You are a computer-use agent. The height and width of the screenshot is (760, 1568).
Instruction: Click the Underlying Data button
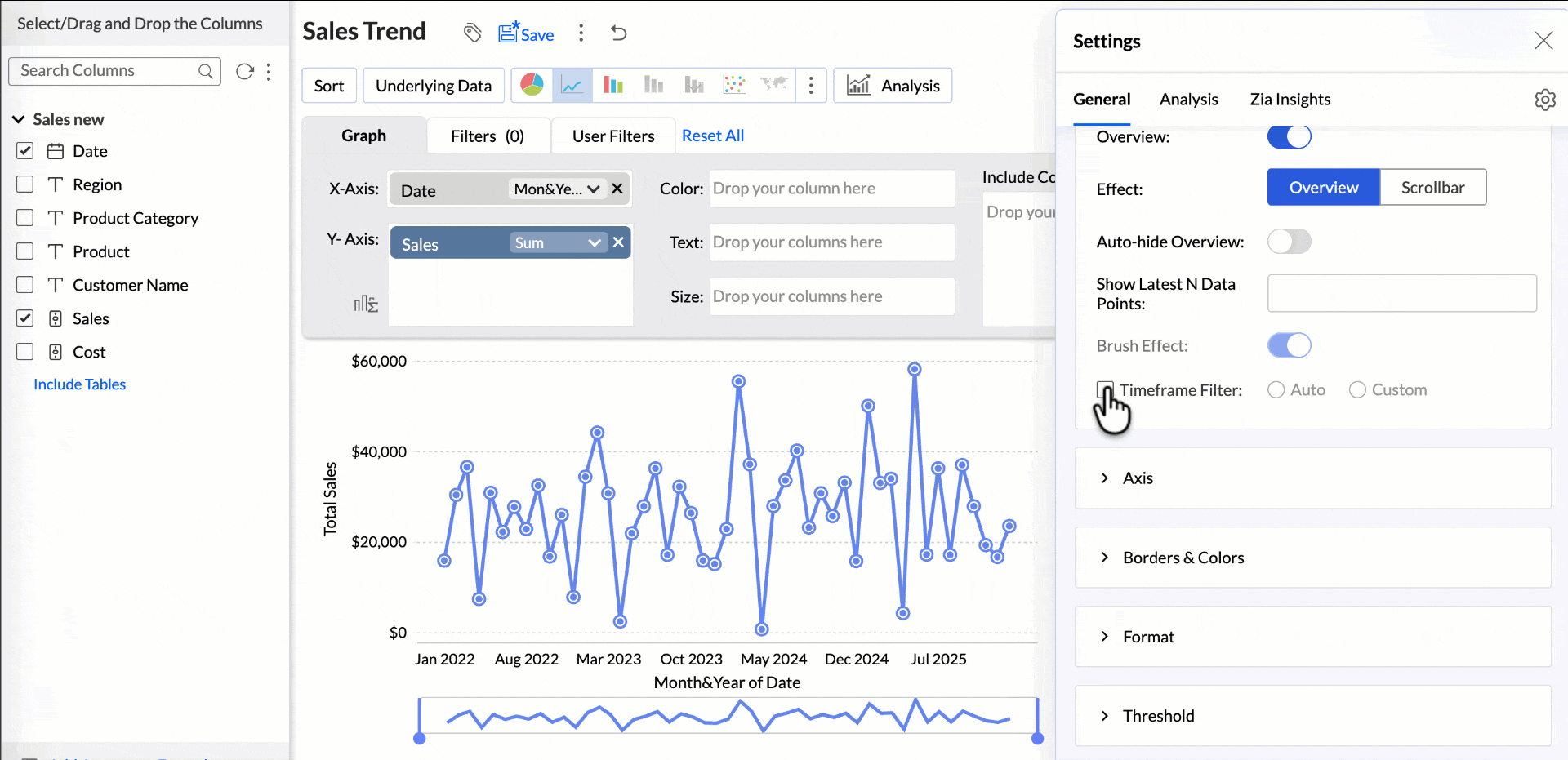tap(434, 86)
